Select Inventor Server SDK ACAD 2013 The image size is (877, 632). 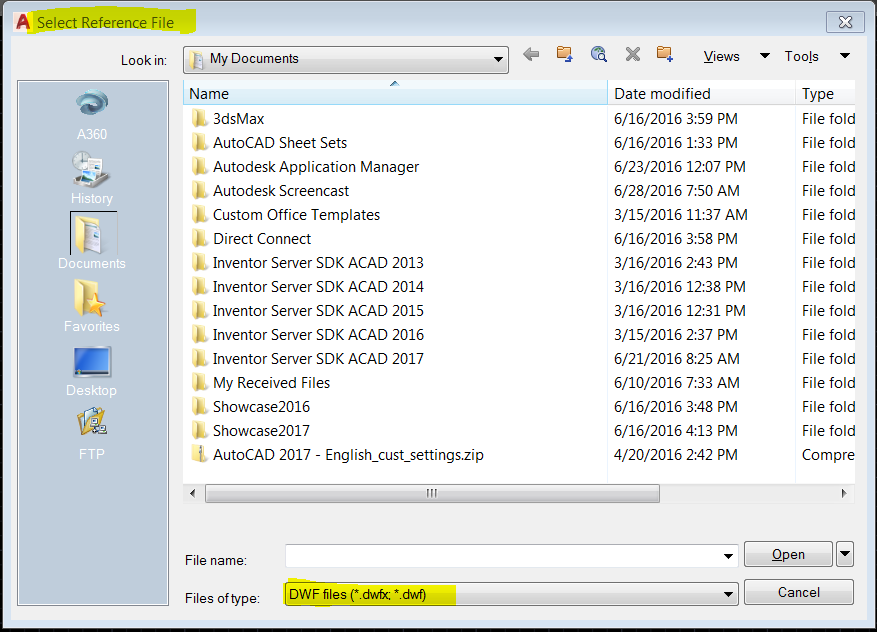pos(308,263)
